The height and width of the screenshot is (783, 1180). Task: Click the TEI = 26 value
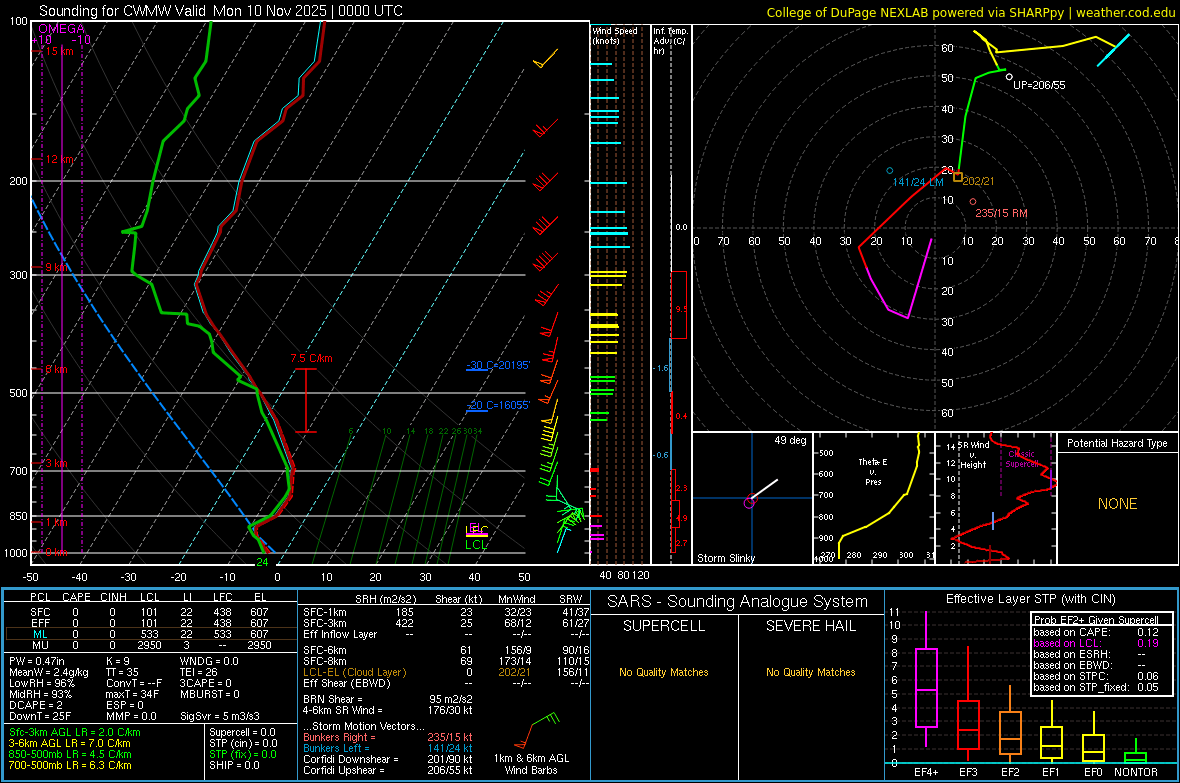(199, 672)
